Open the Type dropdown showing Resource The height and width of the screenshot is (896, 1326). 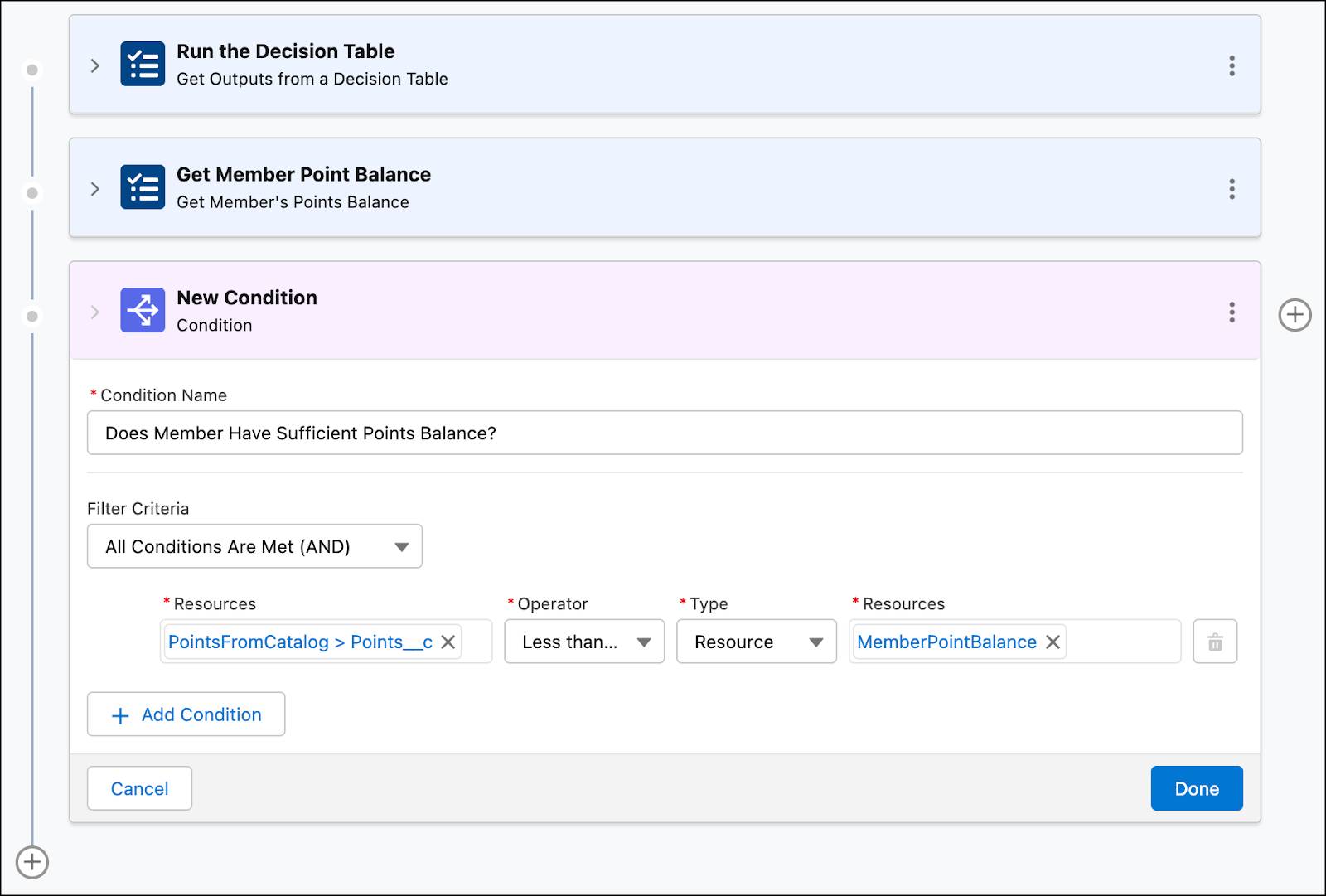click(x=757, y=642)
